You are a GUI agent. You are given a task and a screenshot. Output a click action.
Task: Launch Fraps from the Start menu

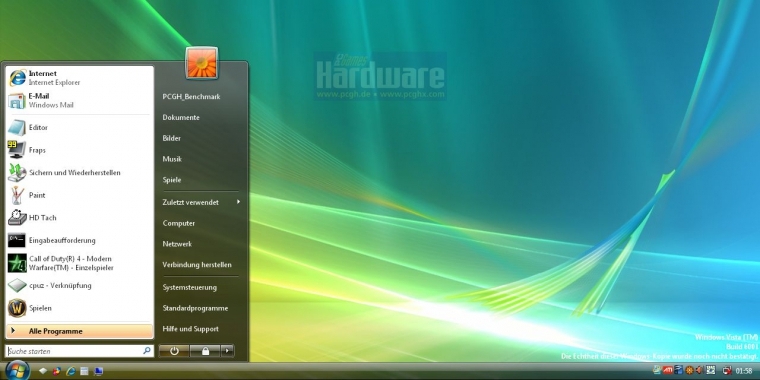79,150
